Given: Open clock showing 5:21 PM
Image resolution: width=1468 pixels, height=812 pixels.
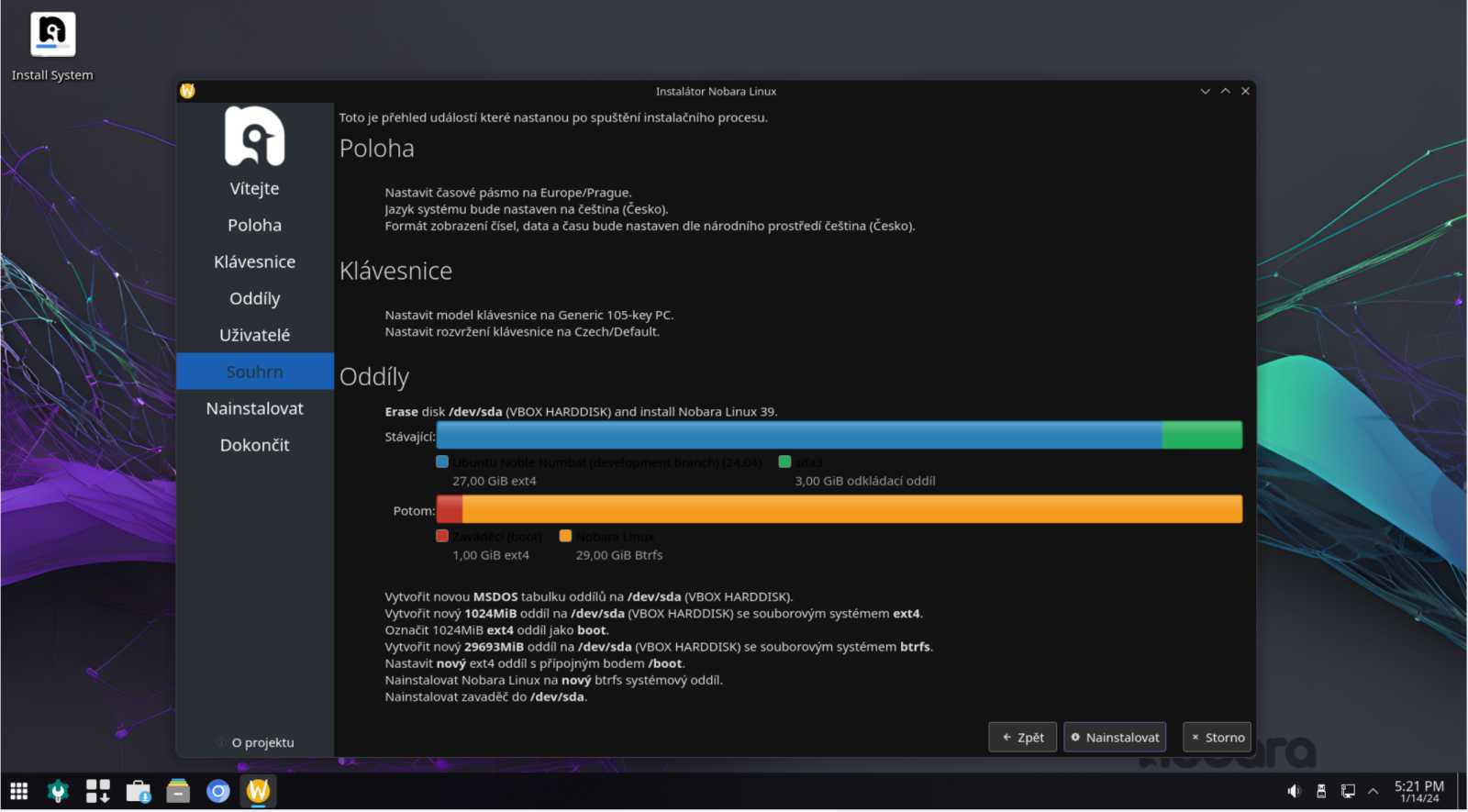Looking at the screenshot, I should [x=1419, y=791].
